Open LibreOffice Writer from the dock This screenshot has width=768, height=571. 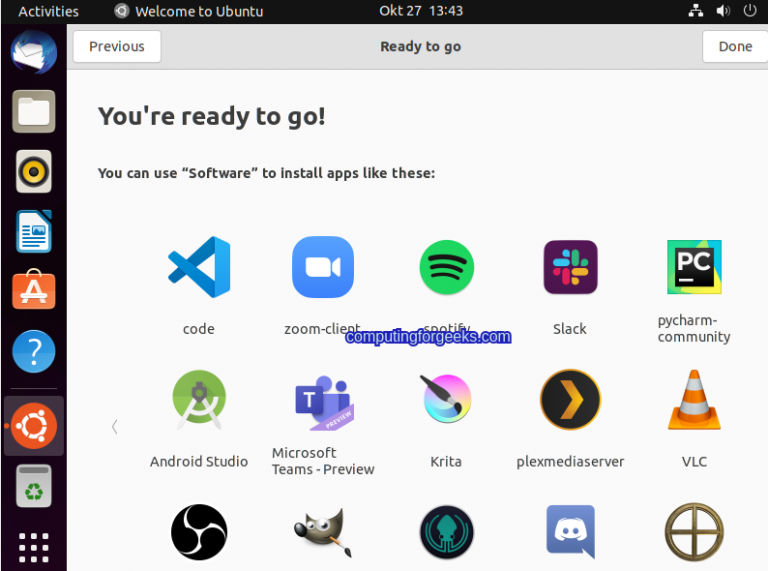pyautogui.click(x=34, y=231)
